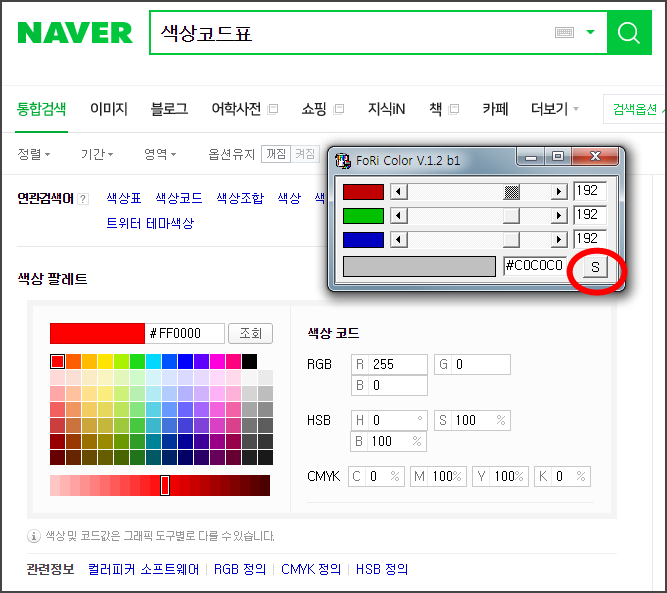
Task: Click the blue slider thumb in FoRi Color
Action: tap(511, 239)
